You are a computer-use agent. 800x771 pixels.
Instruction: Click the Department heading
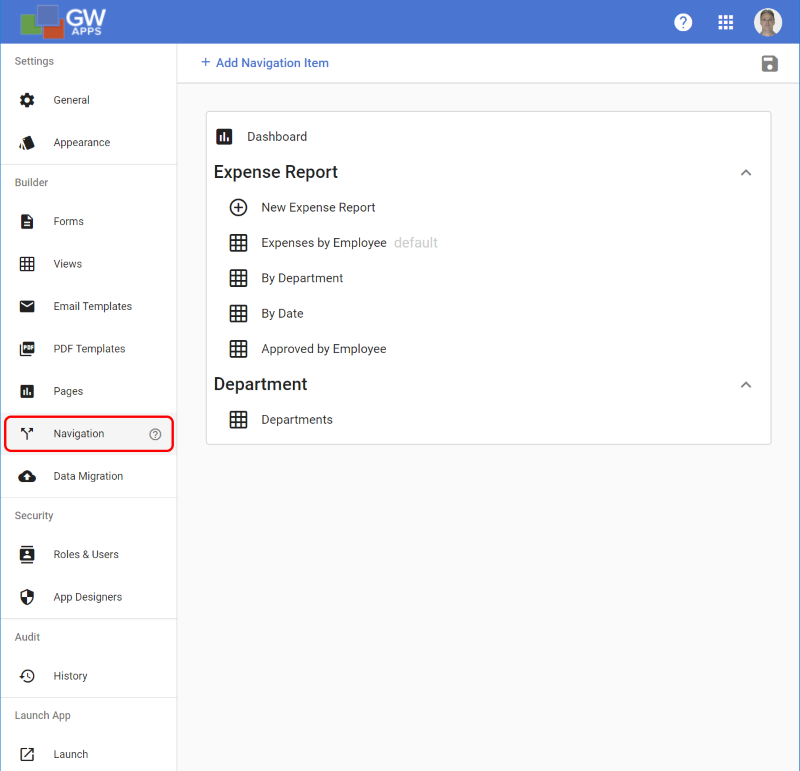tap(260, 384)
